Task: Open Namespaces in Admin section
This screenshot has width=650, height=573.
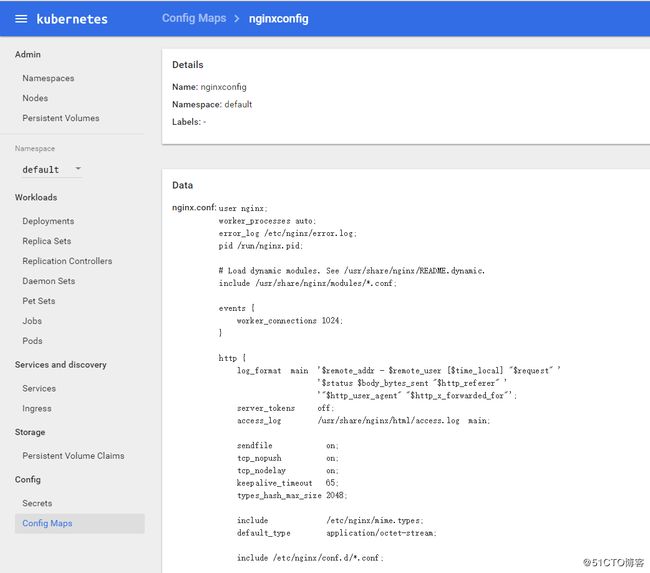Action: coord(49,78)
